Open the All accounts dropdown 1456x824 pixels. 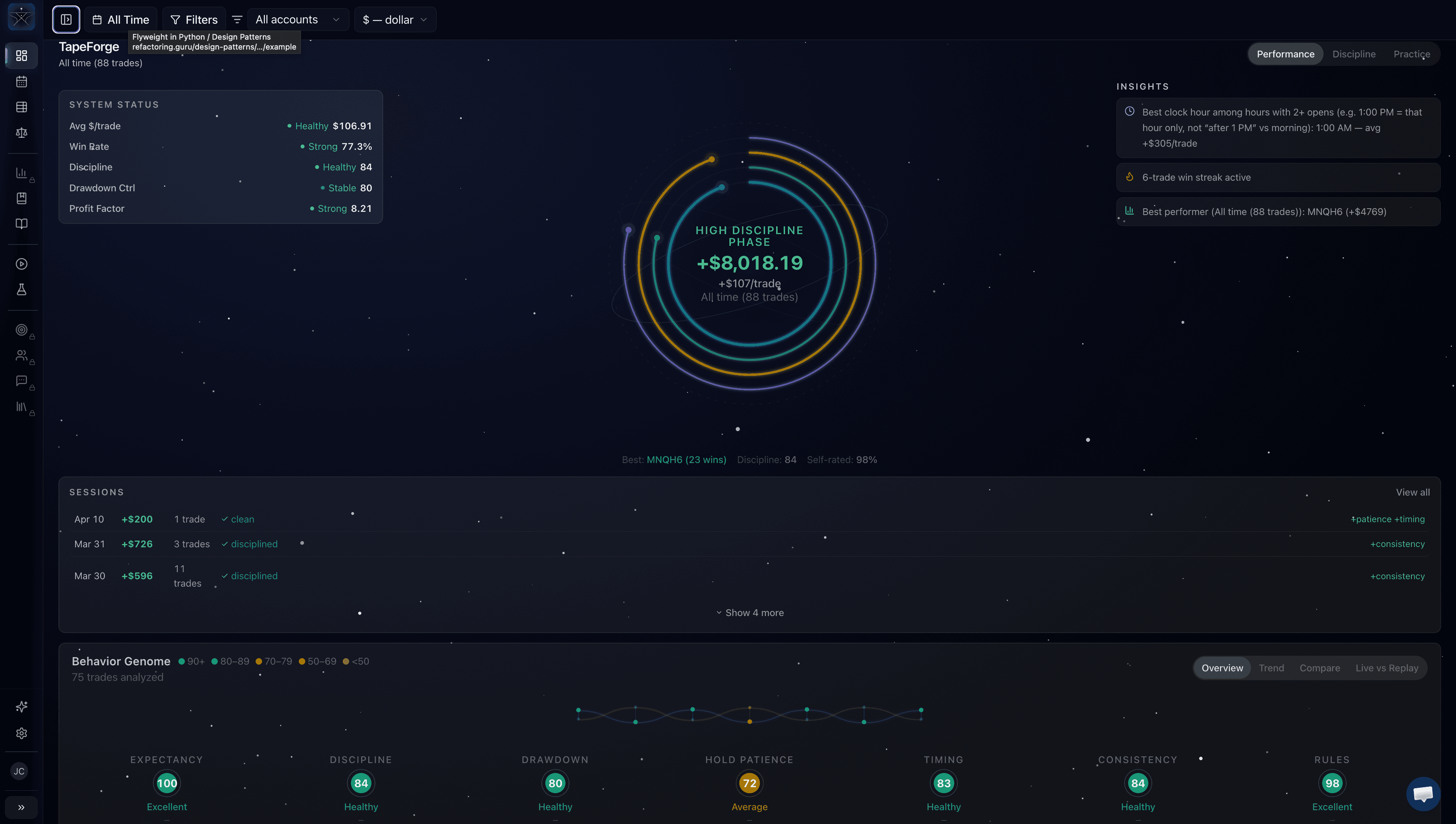point(297,20)
